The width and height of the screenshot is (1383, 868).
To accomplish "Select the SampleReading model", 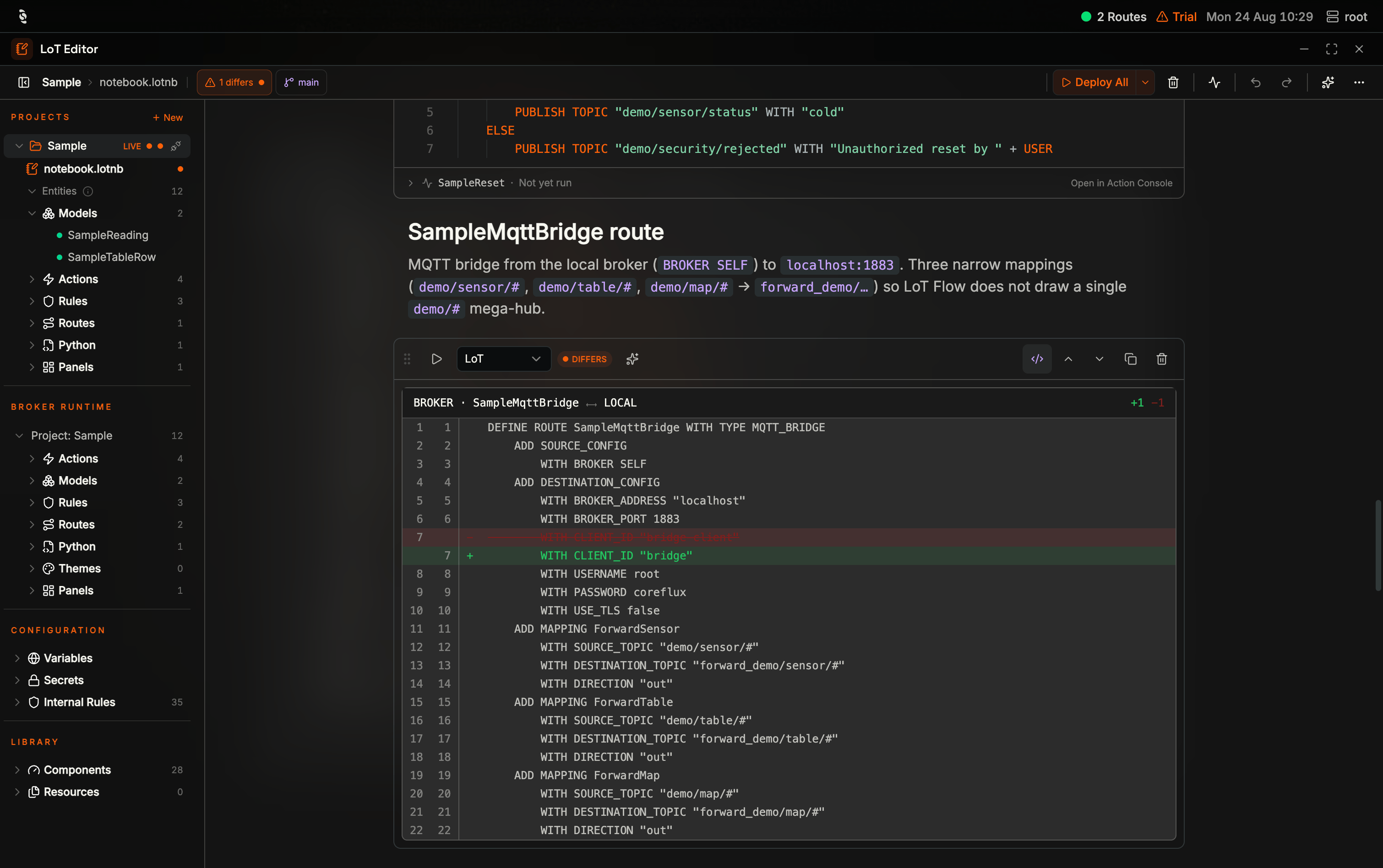I will pyautogui.click(x=108, y=235).
